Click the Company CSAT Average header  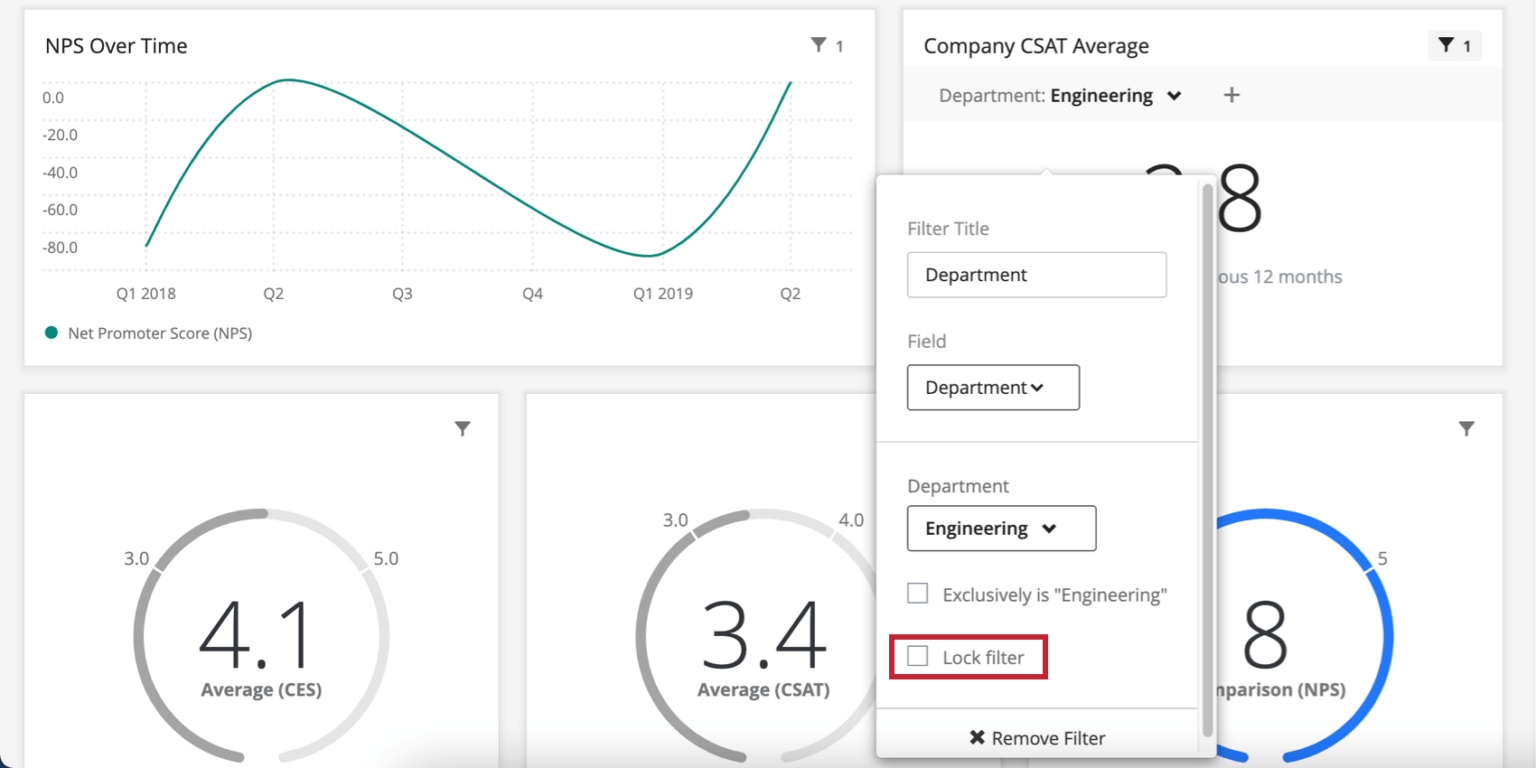(x=1036, y=45)
